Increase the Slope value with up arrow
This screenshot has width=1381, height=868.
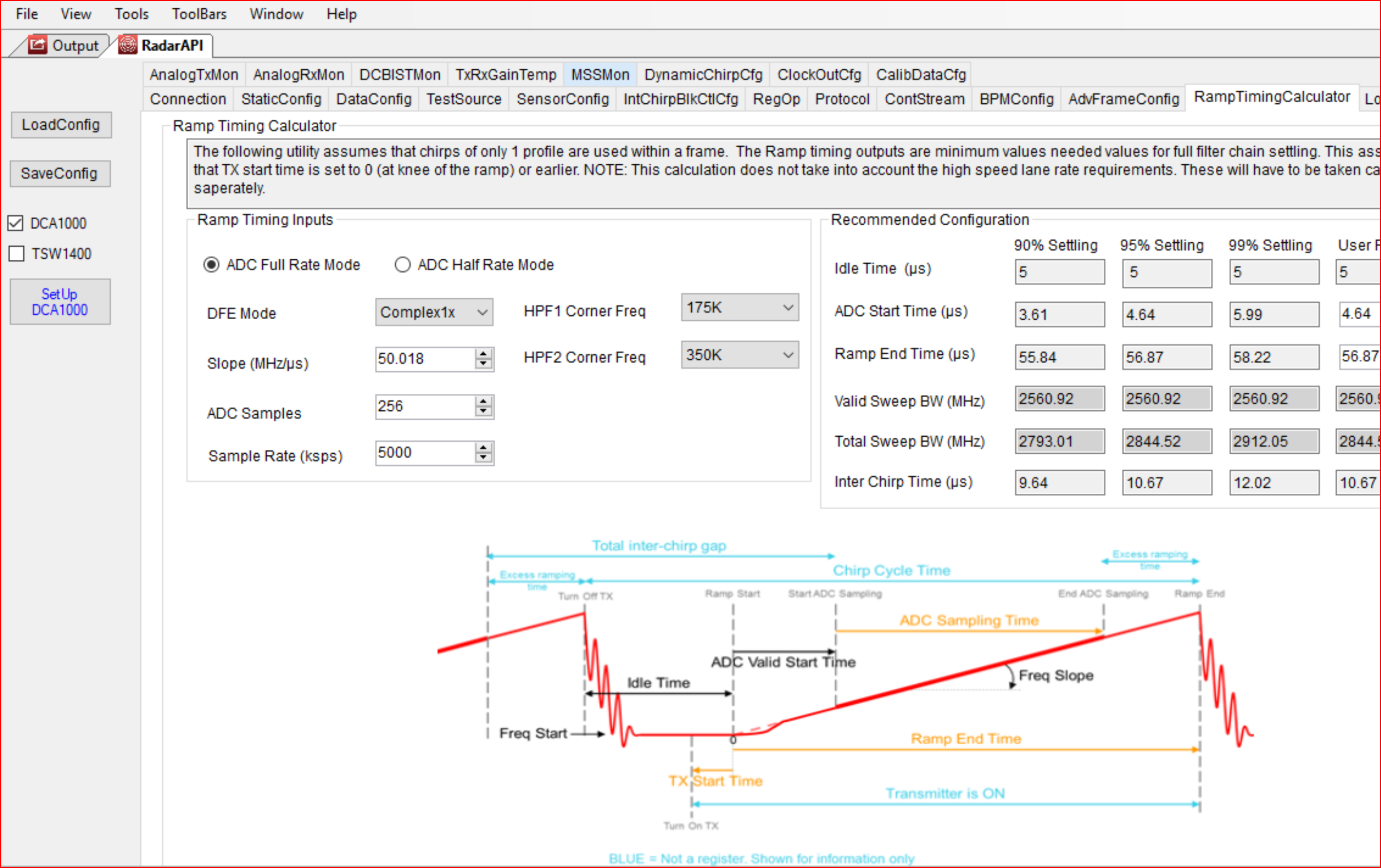[484, 354]
